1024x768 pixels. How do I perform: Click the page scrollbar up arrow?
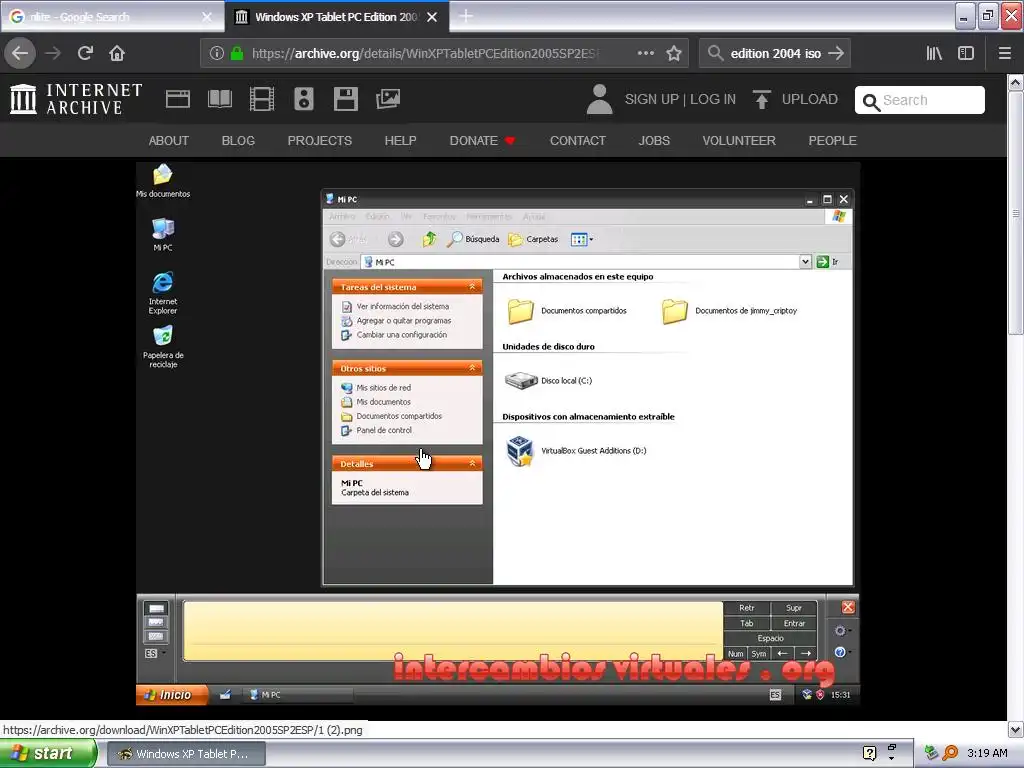tap(1015, 82)
